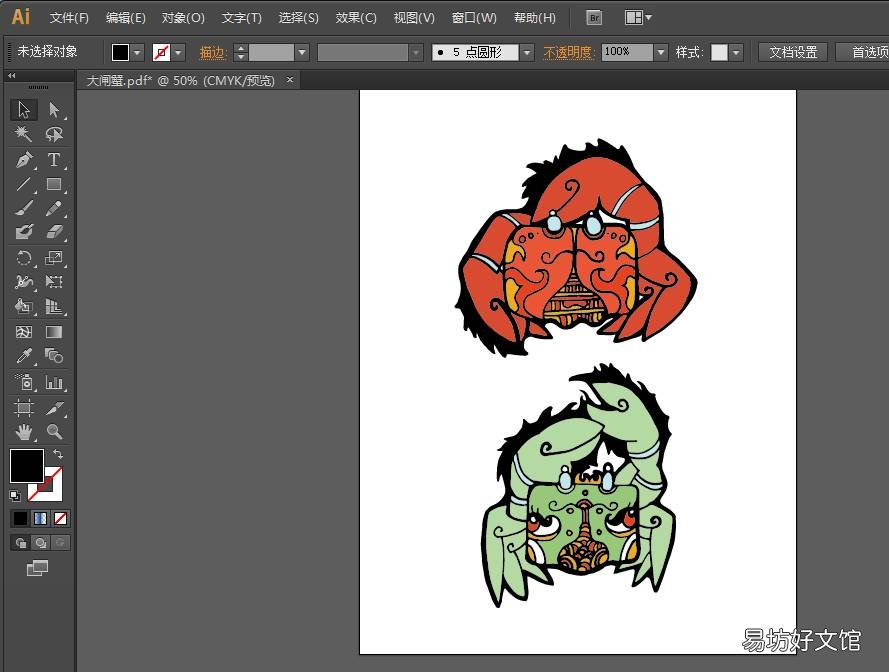
Task: Open the 效果(C) menu
Action: click(356, 18)
